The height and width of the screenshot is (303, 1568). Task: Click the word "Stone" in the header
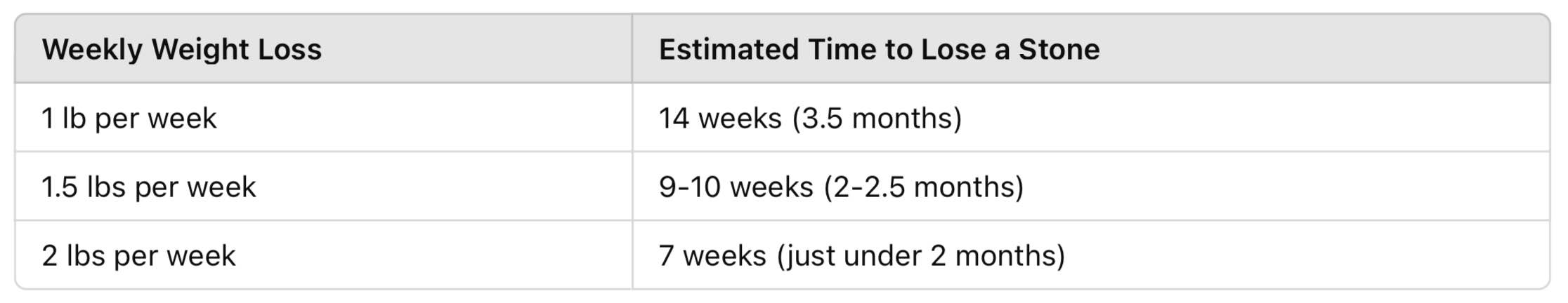click(1059, 50)
